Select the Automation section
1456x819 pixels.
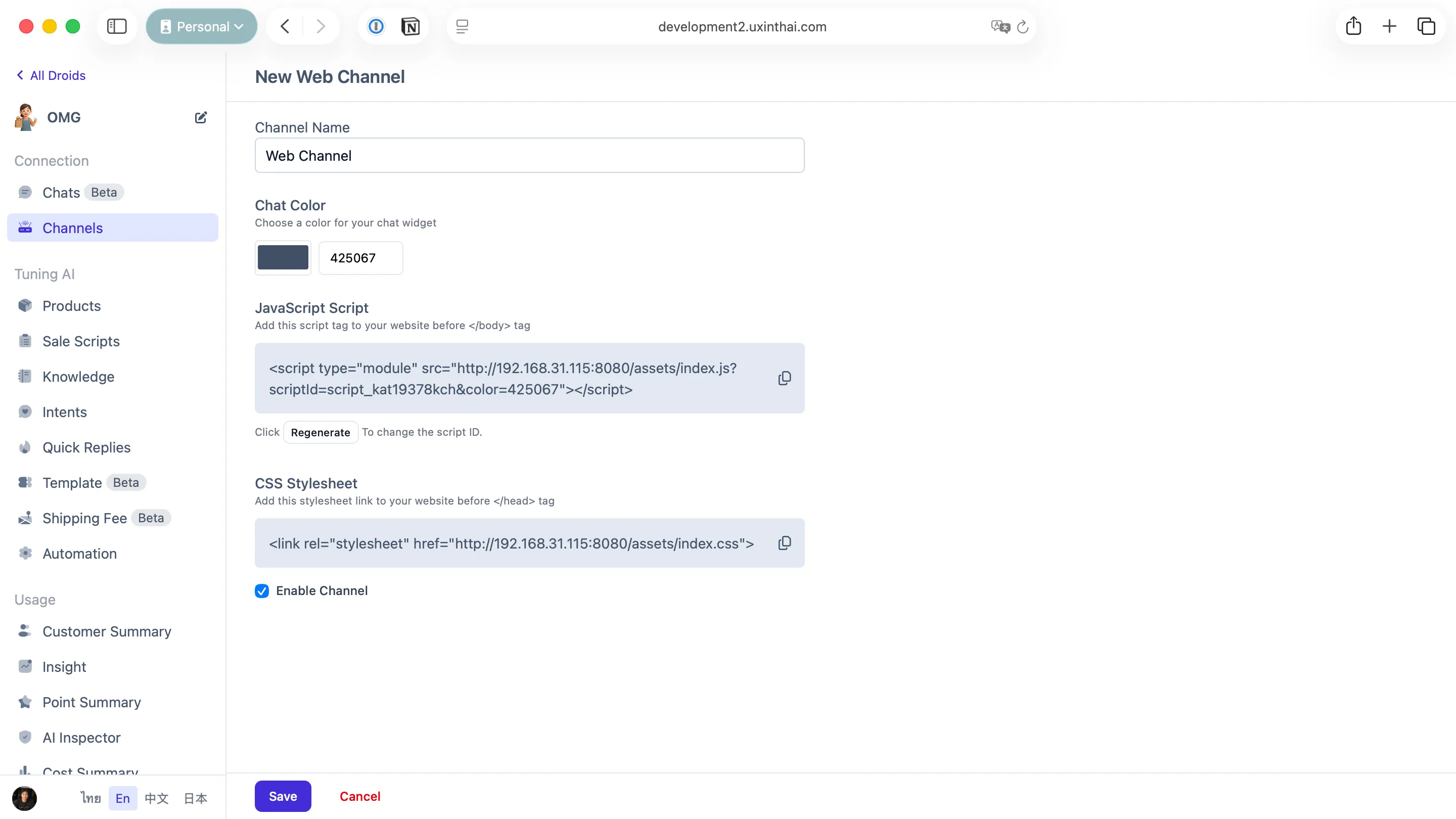[x=79, y=554]
